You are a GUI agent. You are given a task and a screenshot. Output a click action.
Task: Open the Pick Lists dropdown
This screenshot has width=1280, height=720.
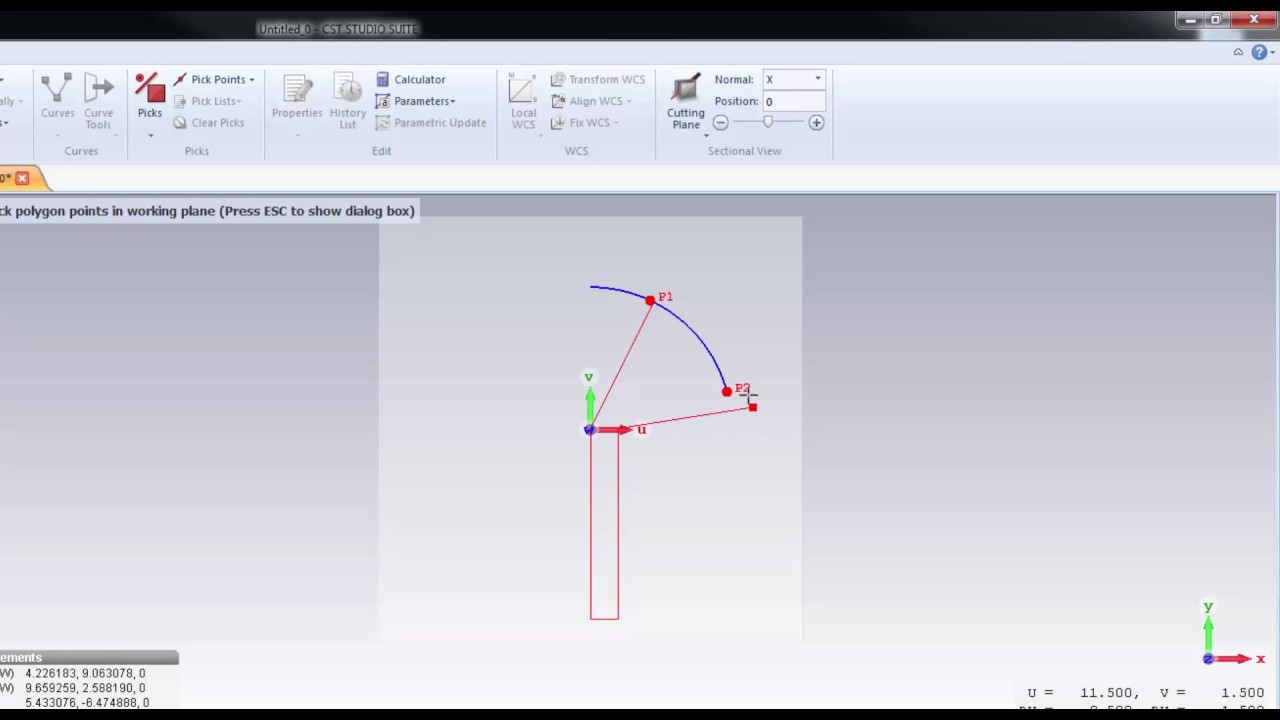207,101
